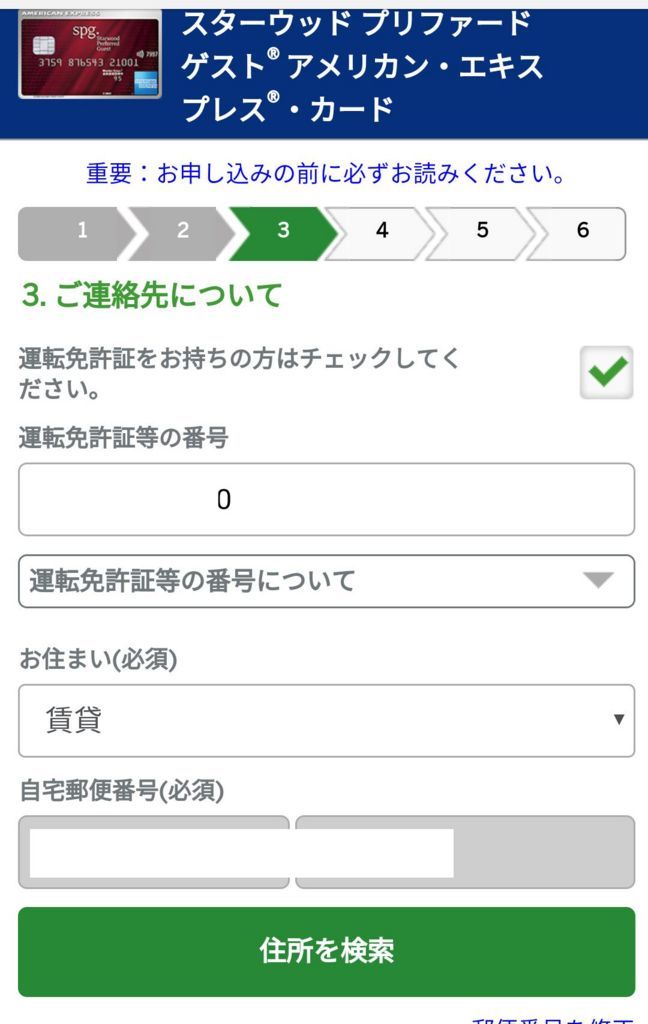Viewport: 648px width, 1024px height.
Task: Jump to step 6 in progress bar
Action: [582, 232]
